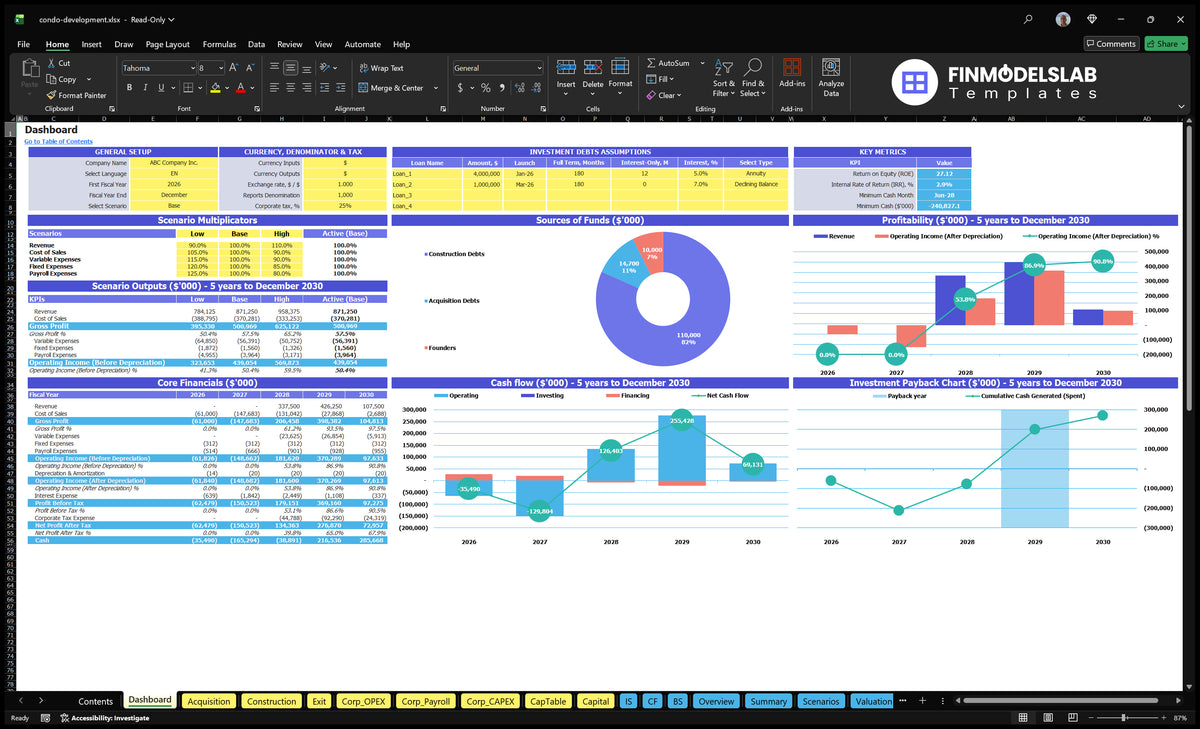Click the Cut scissors icon
The width and height of the screenshot is (1200, 729).
point(51,63)
